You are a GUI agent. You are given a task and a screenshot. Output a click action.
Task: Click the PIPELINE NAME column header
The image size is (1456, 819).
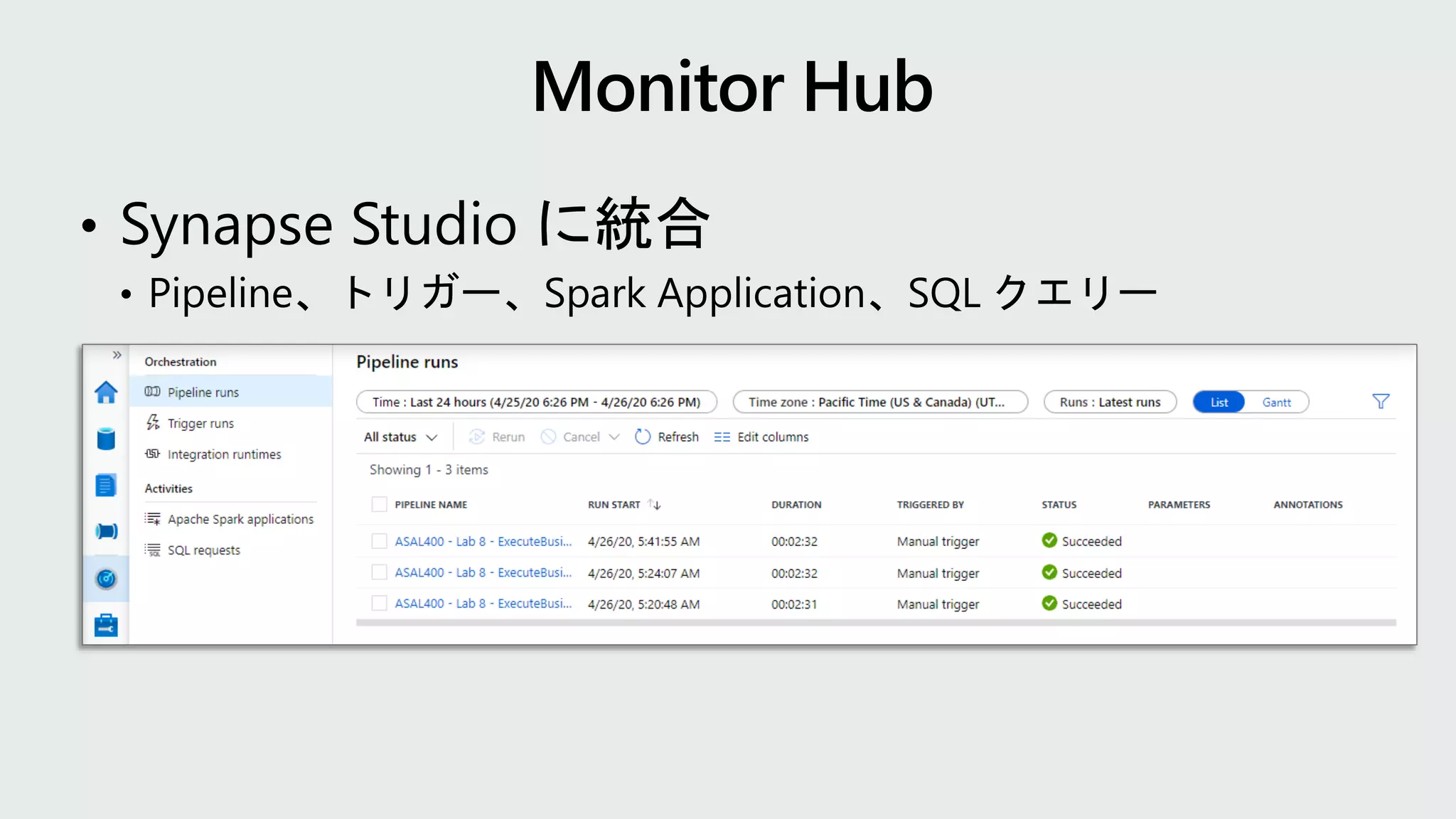pos(431,505)
